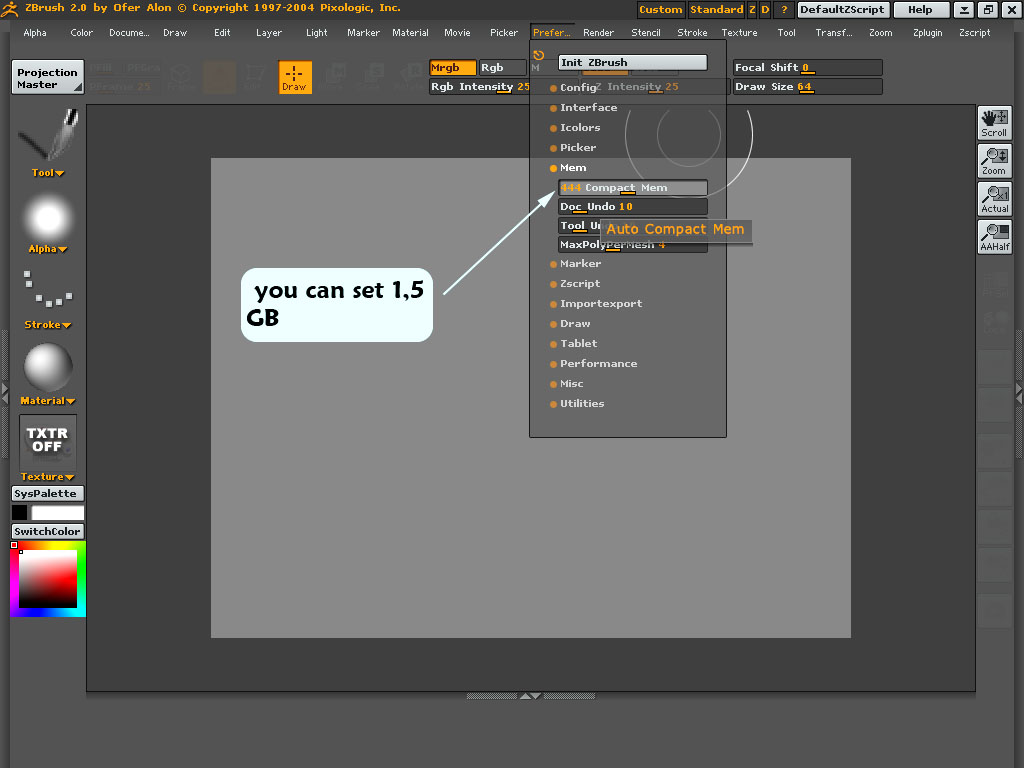
Task: Select the black secondary color swatch
Action: (x=20, y=513)
